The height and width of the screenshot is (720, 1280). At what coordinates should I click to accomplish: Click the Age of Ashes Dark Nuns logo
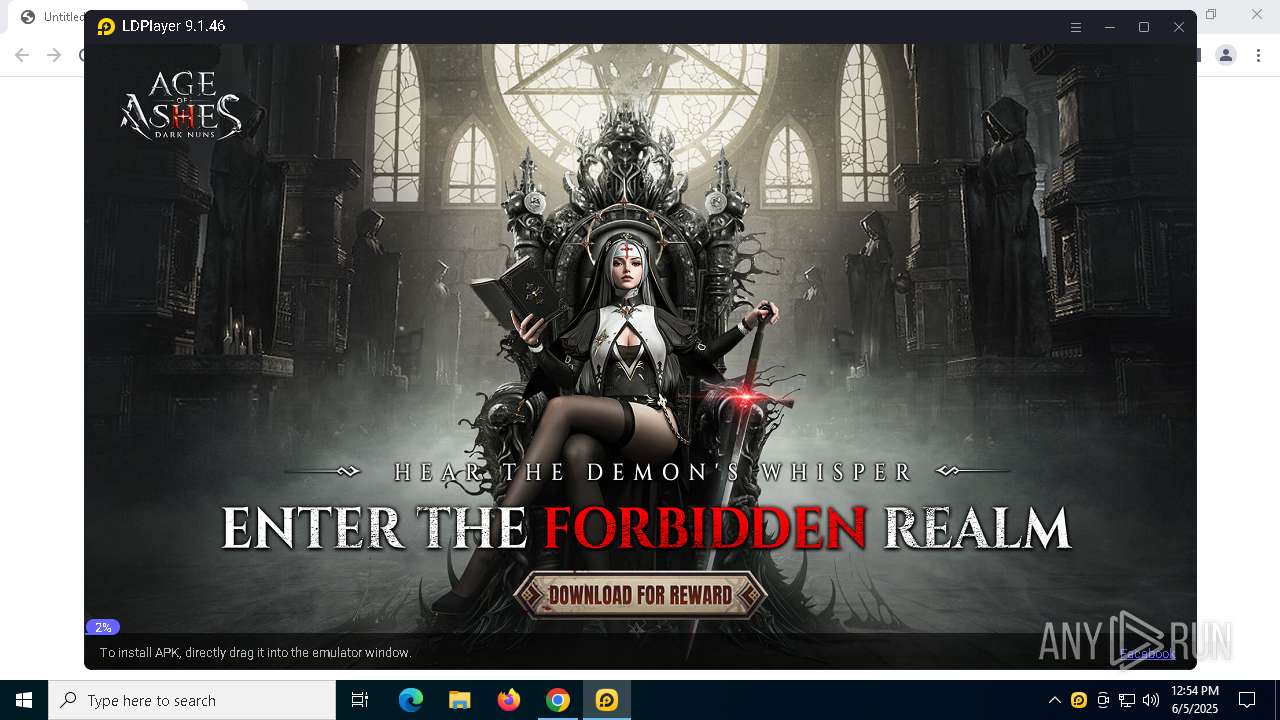coord(181,104)
